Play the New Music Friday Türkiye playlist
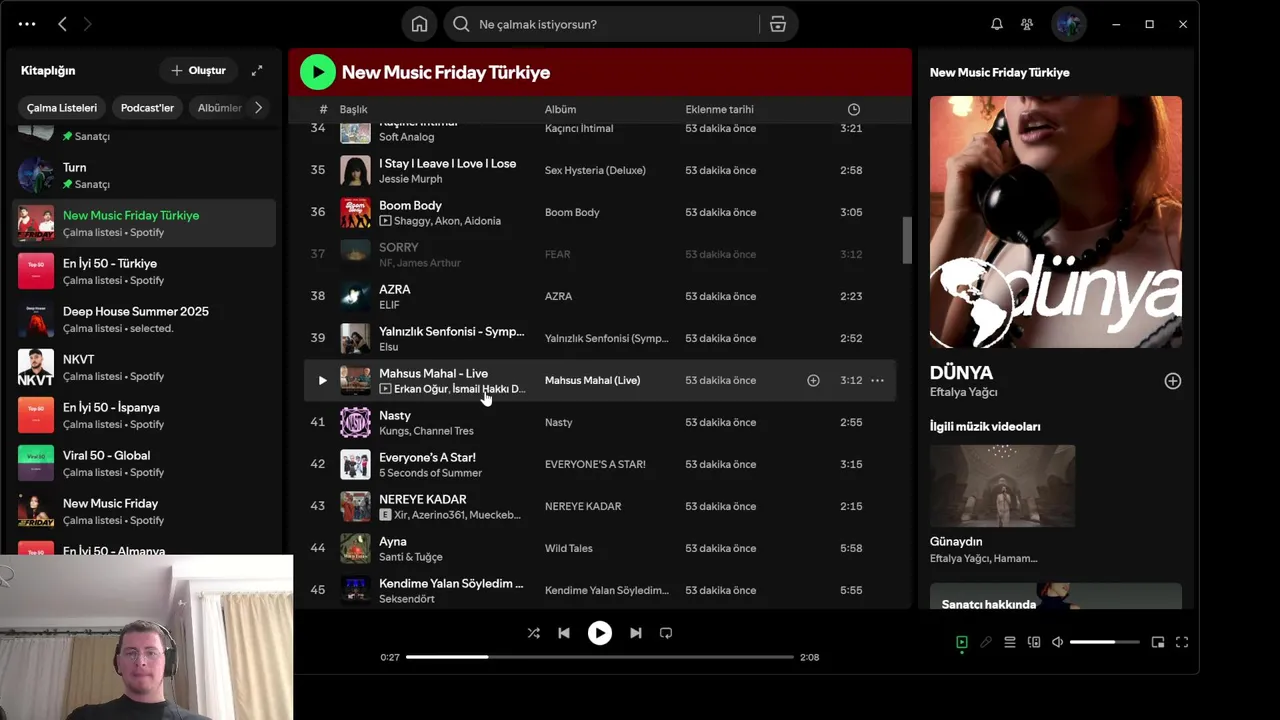 318,72
